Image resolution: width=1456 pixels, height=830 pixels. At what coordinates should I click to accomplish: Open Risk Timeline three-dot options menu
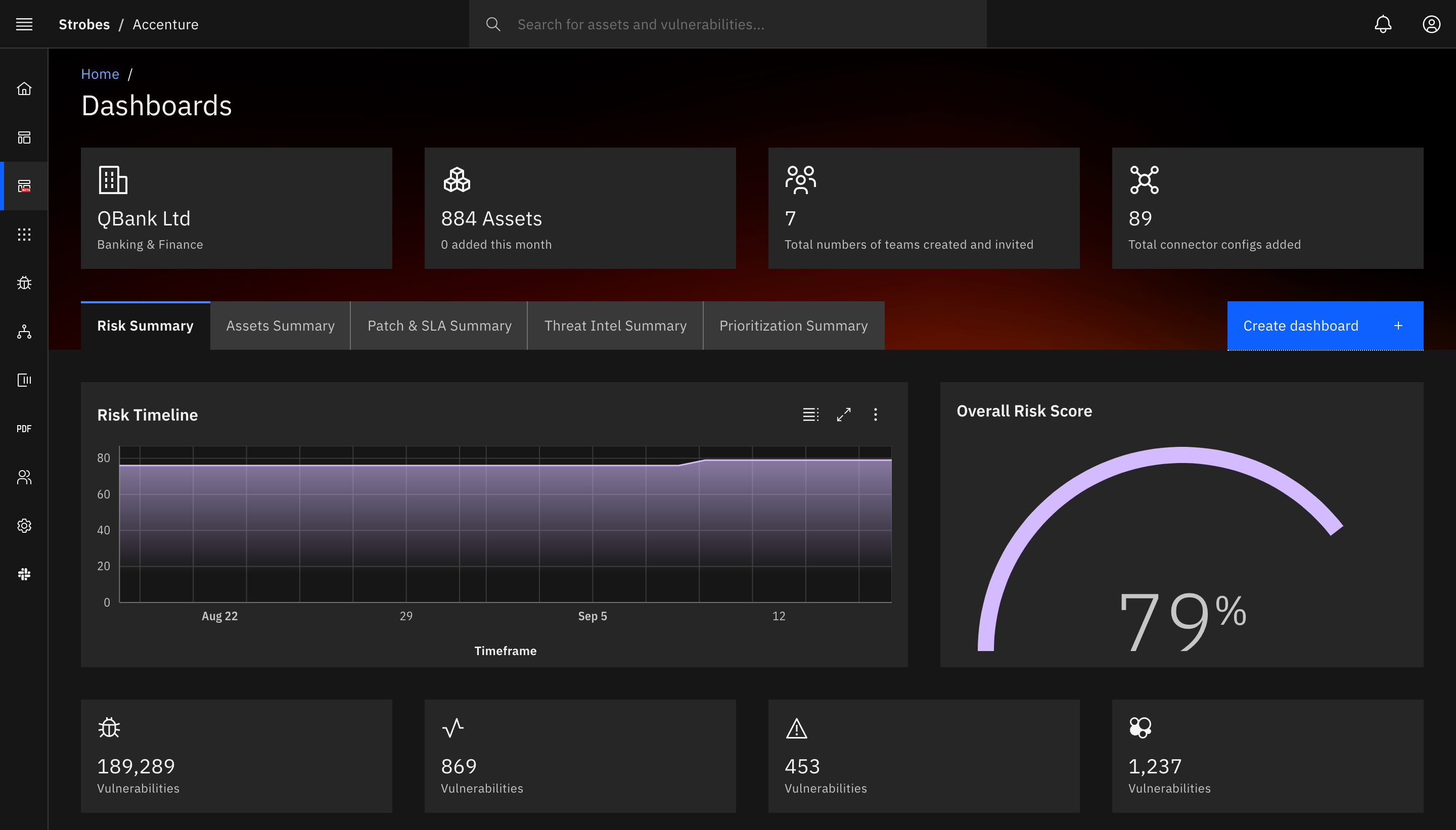pyautogui.click(x=876, y=414)
